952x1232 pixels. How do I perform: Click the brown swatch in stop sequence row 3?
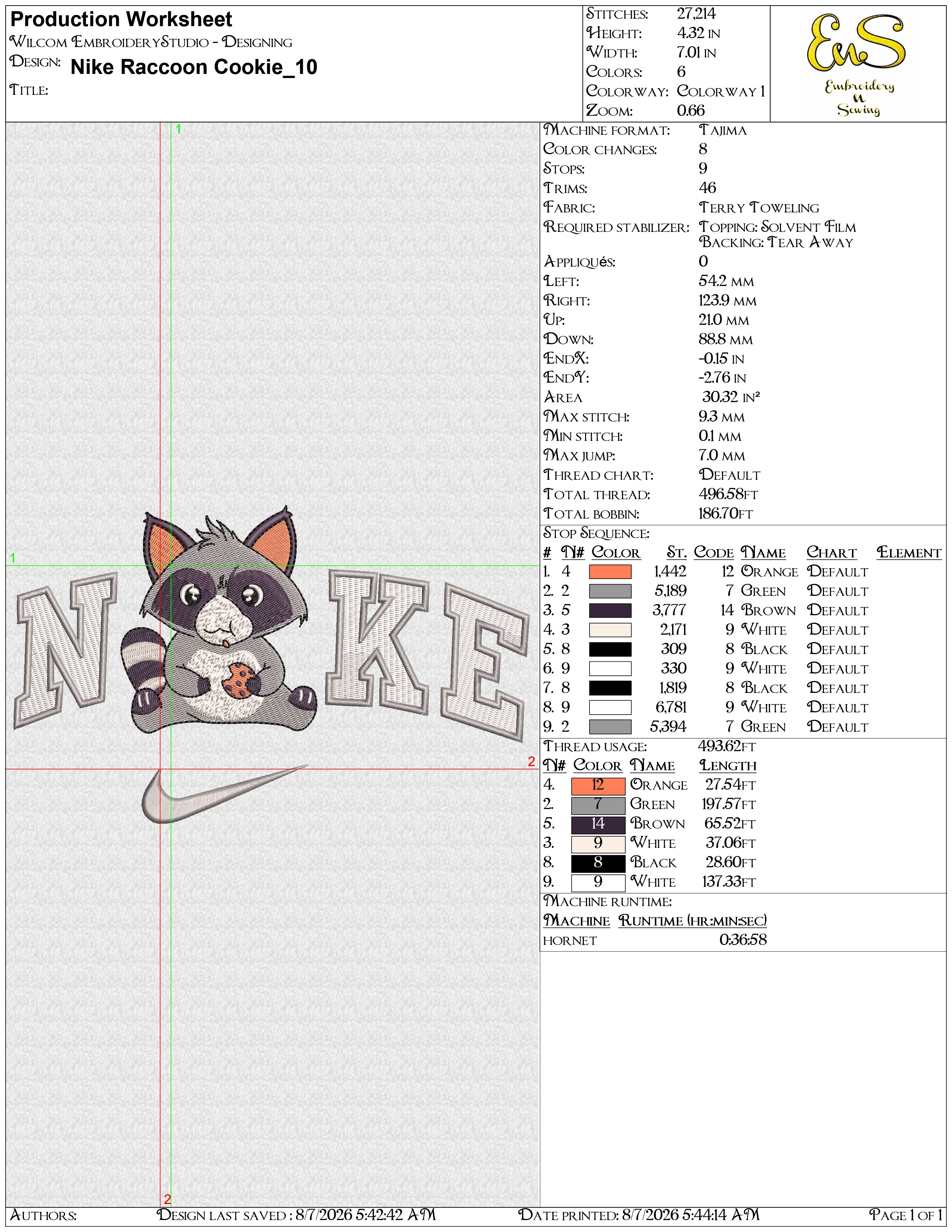[610, 610]
